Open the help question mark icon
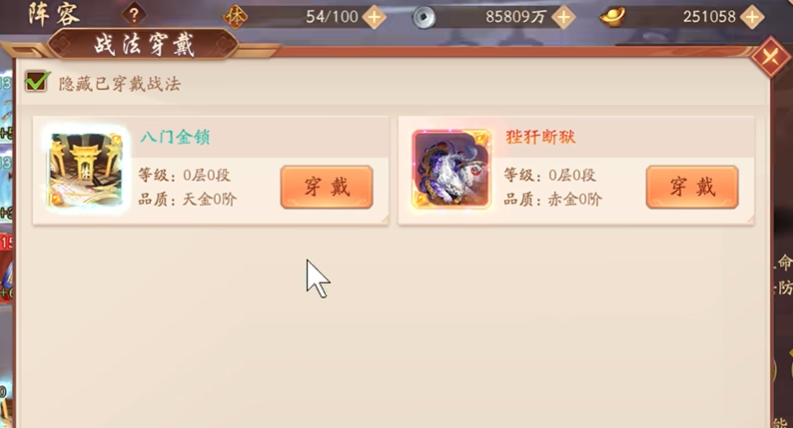The height and width of the screenshot is (428, 793). point(134,15)
